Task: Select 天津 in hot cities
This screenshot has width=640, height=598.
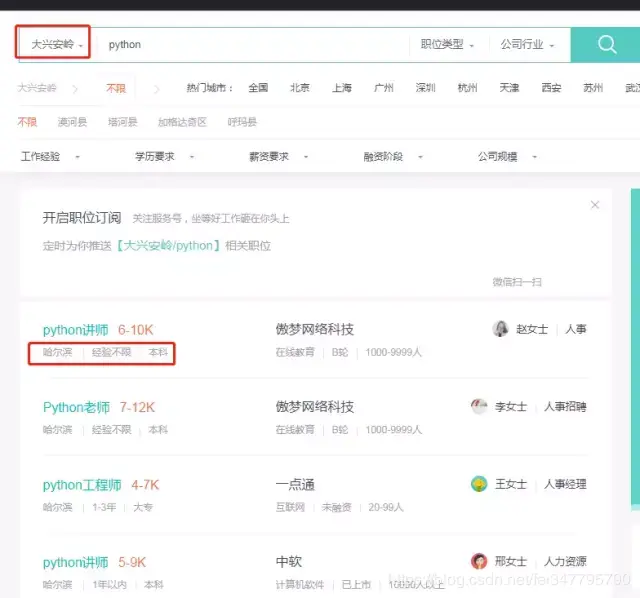Action: [509, 88]
